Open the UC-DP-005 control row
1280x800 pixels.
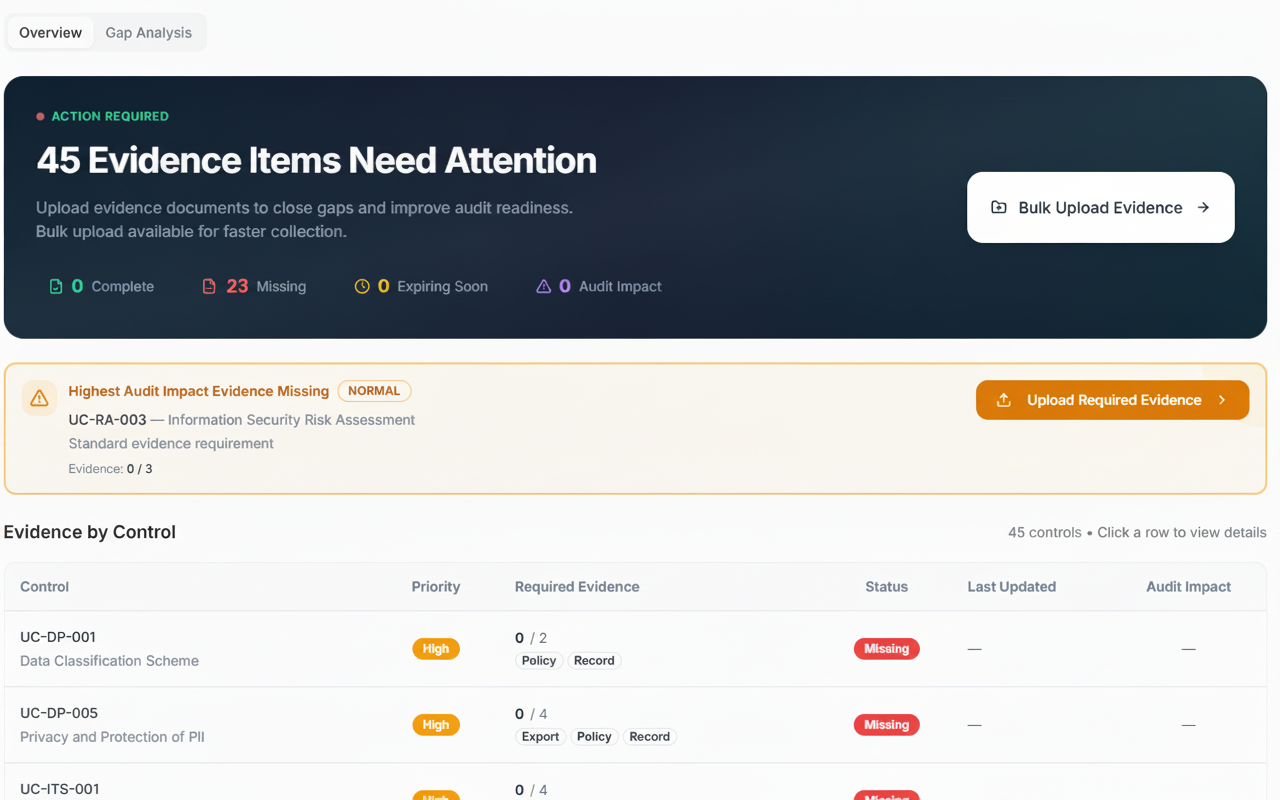(635, 725)
